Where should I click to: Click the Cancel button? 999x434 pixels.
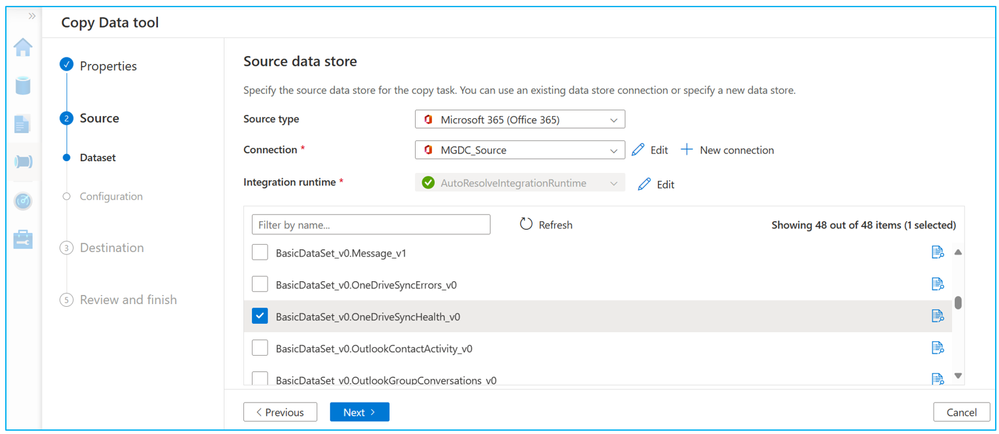point(961,412)
